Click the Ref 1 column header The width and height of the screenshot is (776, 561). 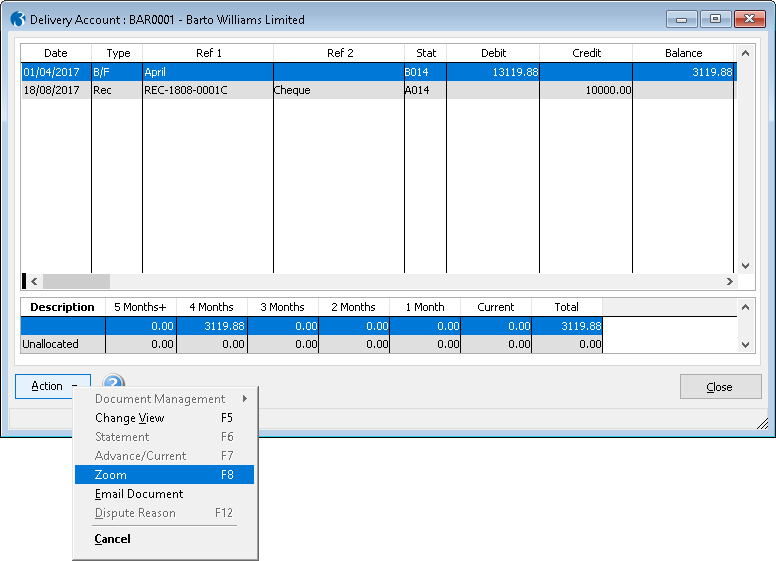208,53
